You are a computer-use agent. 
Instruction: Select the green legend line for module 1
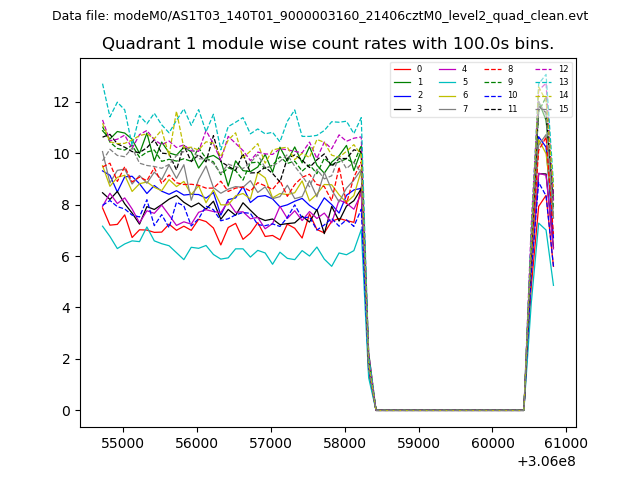[x=403, y=82]
